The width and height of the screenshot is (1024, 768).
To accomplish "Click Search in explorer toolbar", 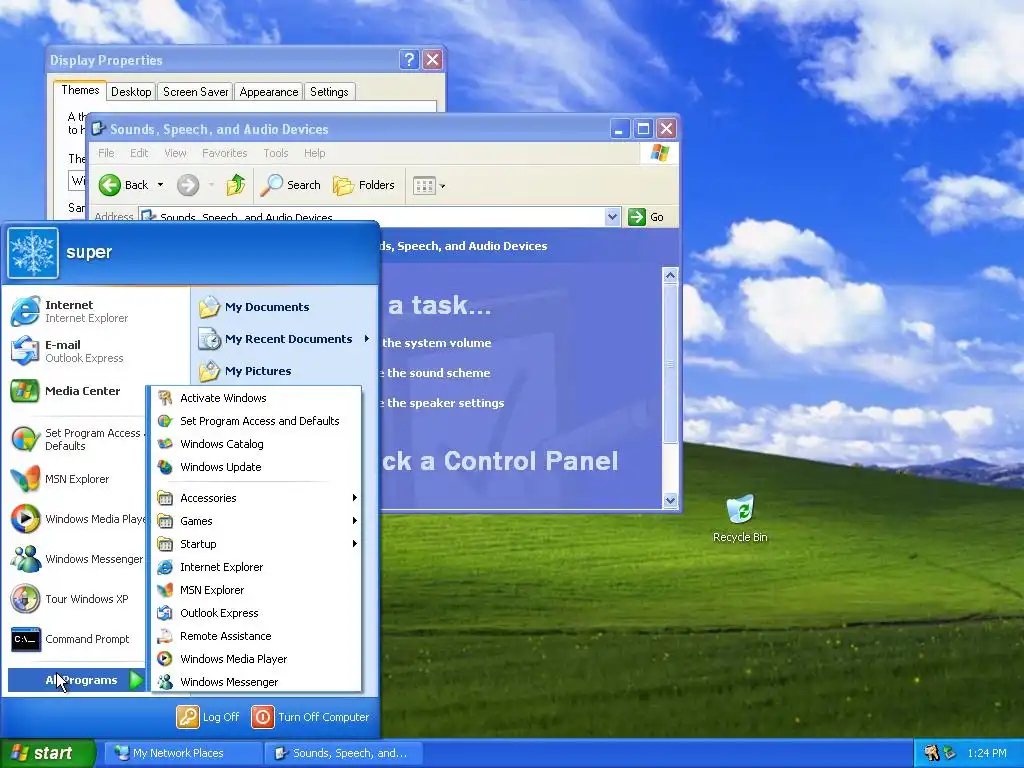I will click(x=291, y=185).
